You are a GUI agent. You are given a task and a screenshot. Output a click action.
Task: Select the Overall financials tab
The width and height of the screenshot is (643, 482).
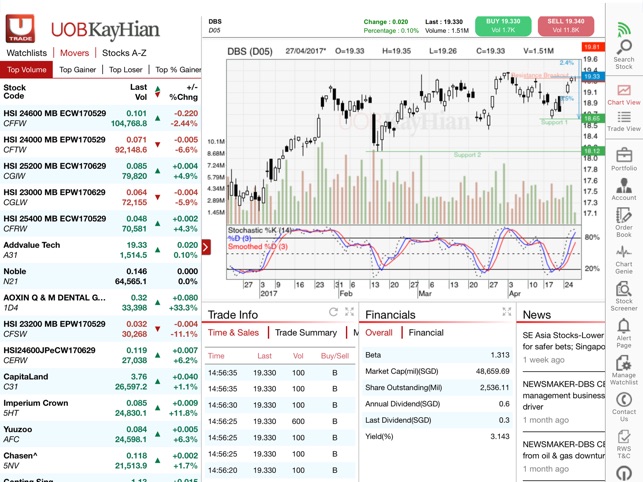[x=379, y=333]
